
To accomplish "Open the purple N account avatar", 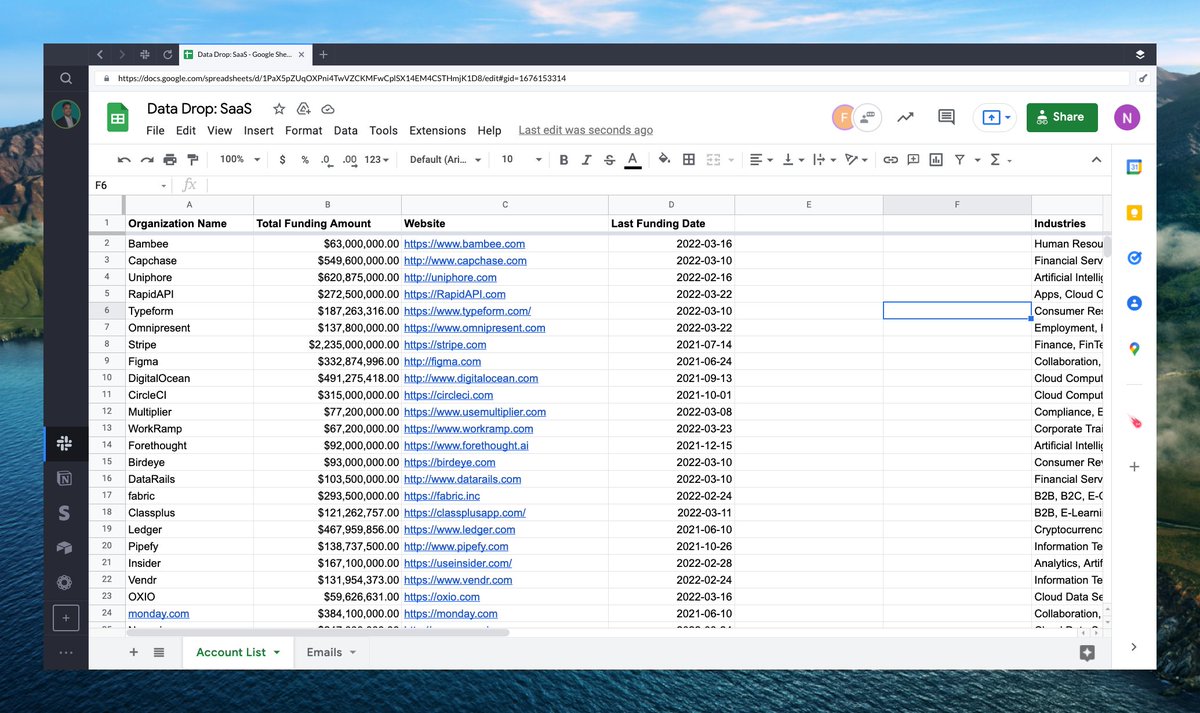I will (1127, 117).
